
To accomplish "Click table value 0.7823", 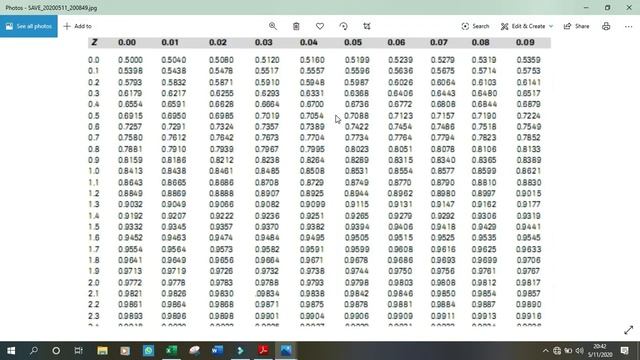I will tap(484, 138).
